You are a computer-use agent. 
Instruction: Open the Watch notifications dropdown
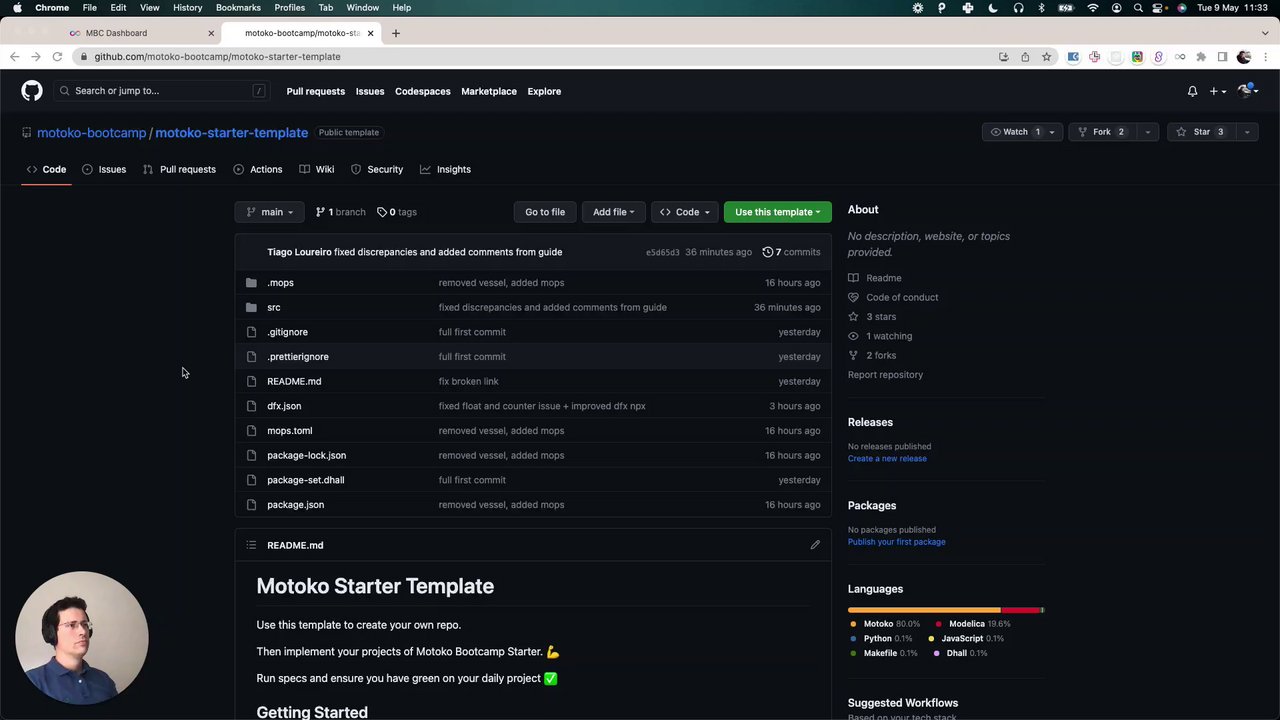coord(1022,132)
